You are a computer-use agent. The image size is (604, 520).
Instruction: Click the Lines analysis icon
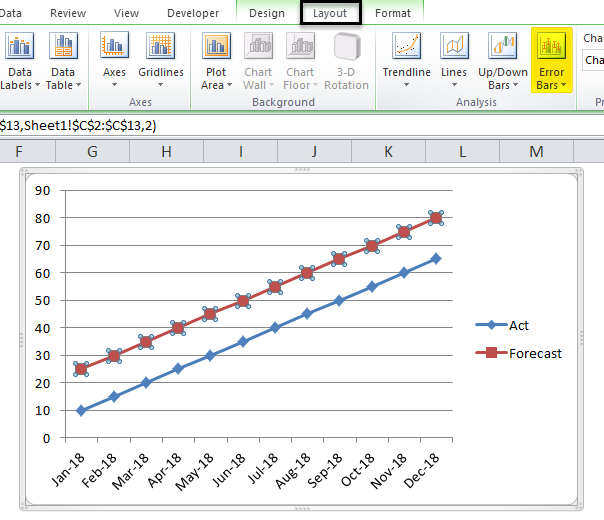coord(454,47)
